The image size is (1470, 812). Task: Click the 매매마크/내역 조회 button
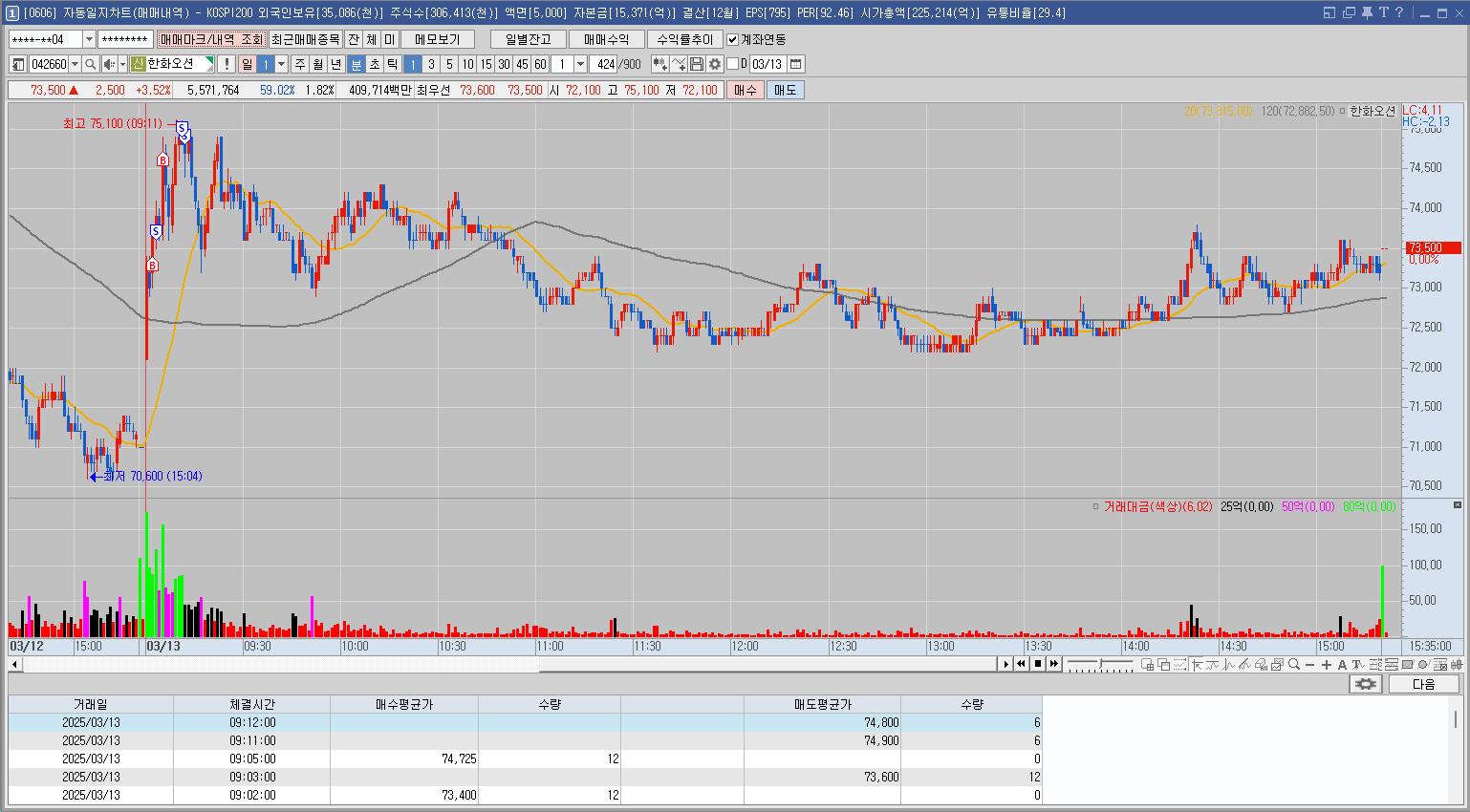click(211, 39)
